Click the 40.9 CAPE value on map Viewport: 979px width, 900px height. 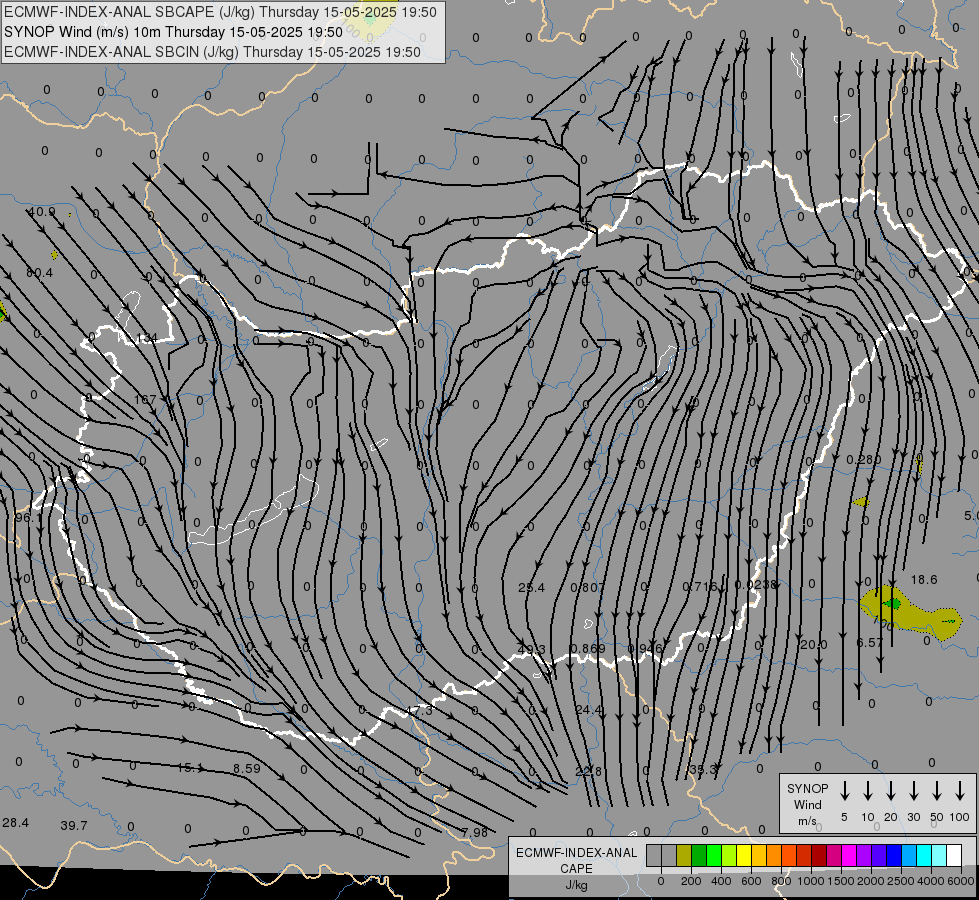click(41, 212)
